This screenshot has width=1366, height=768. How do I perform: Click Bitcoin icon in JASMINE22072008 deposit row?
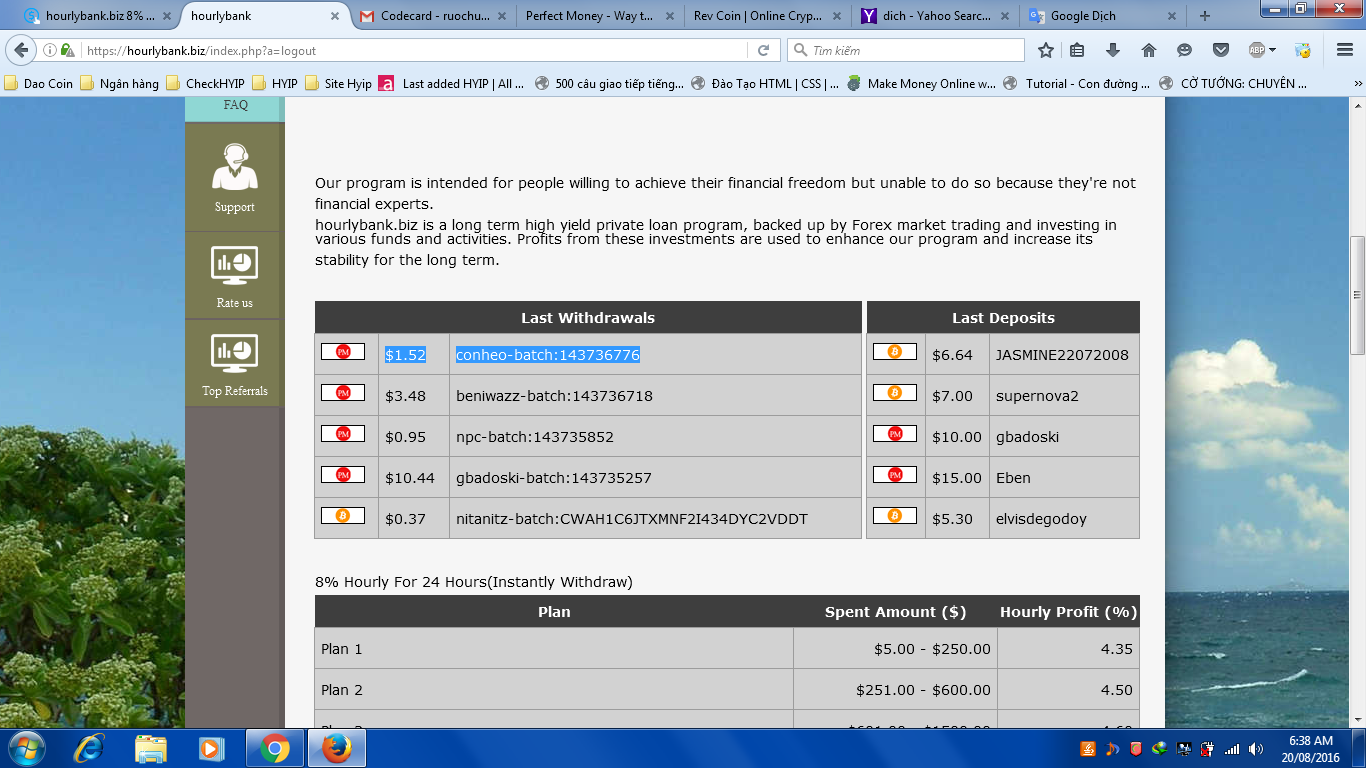(895, 352)
